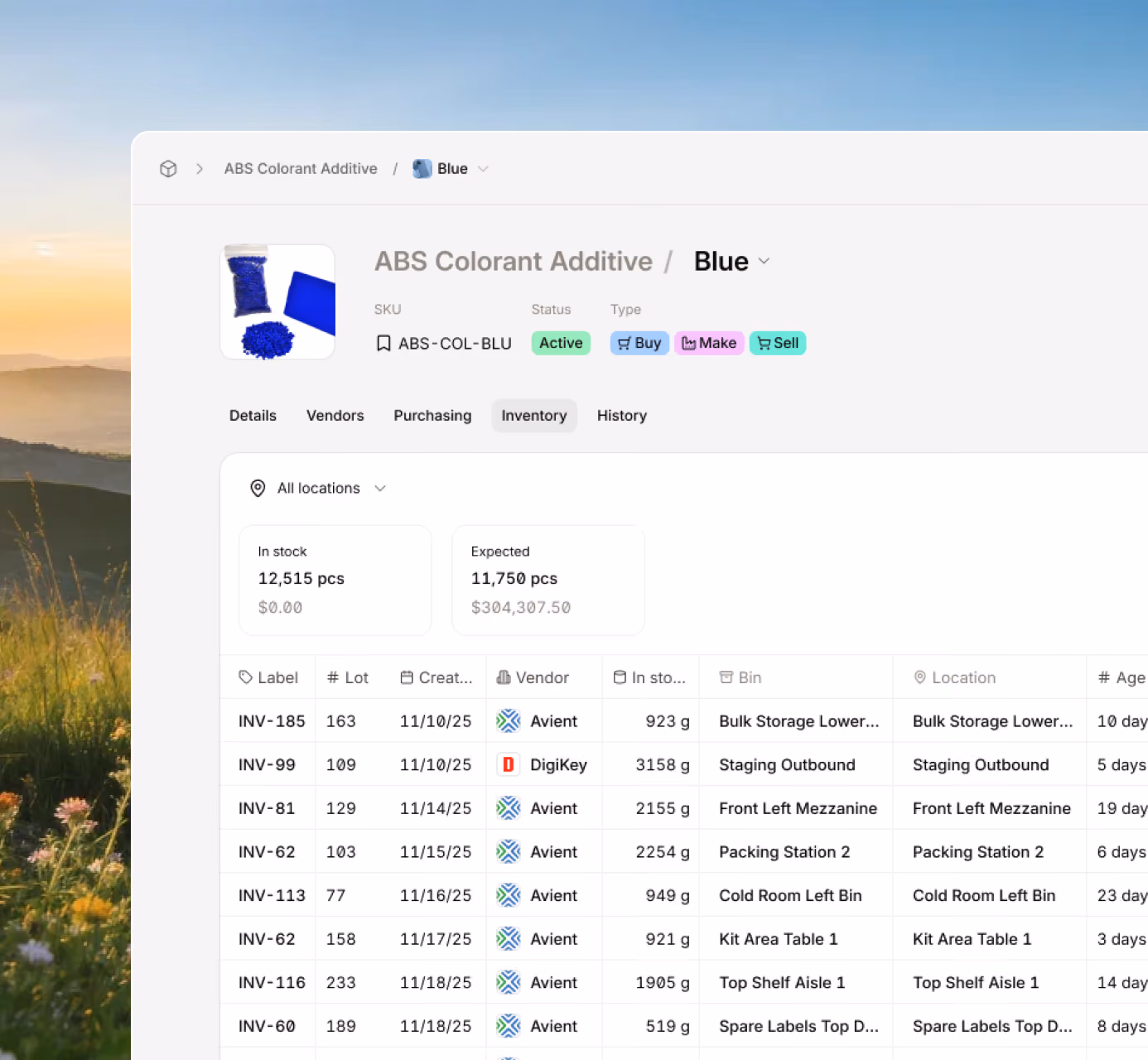Click the hash icon in Age header

(x=1104, y=677)
